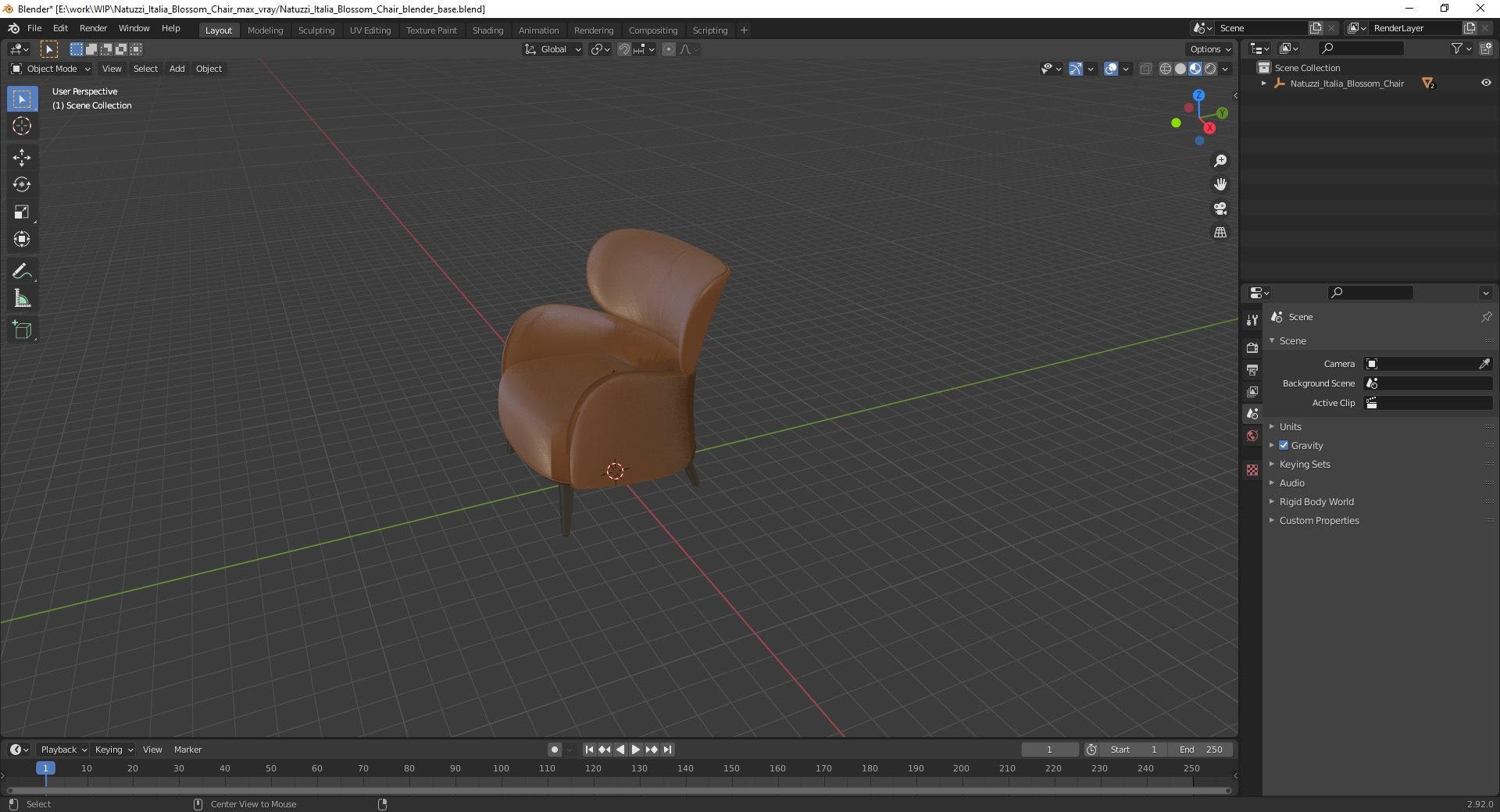Open the File menu

[34, 28]
